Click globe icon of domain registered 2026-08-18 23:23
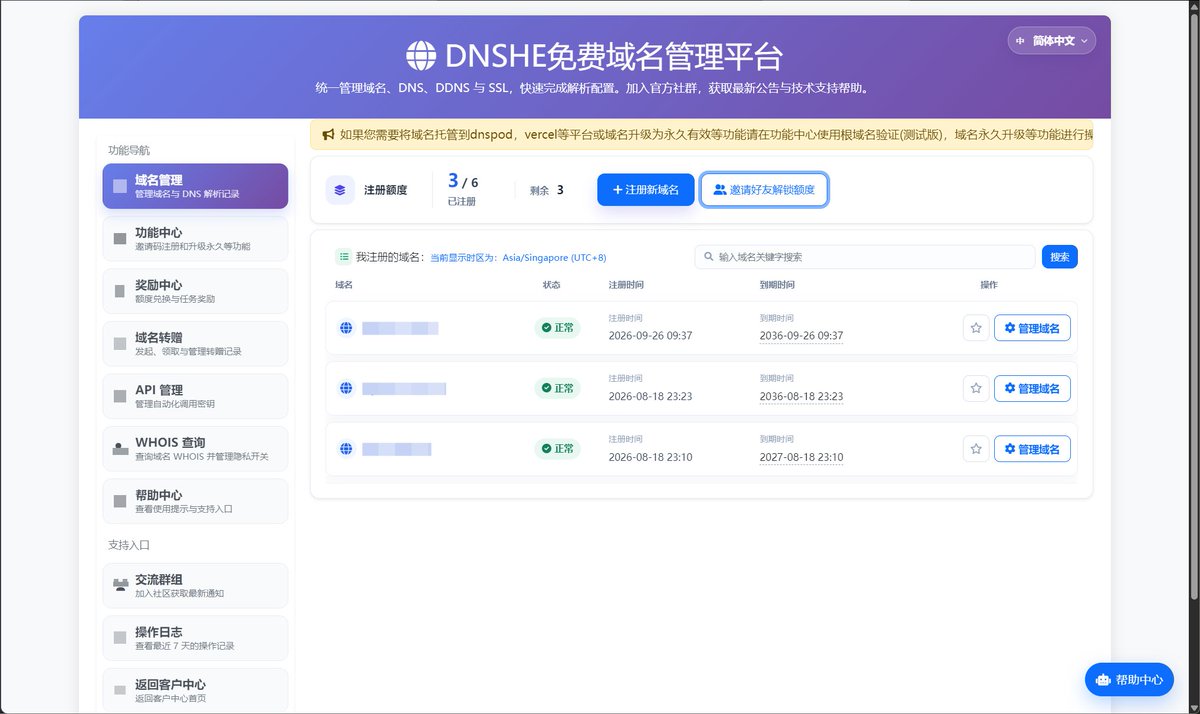1200x714 pixels. 345,388
